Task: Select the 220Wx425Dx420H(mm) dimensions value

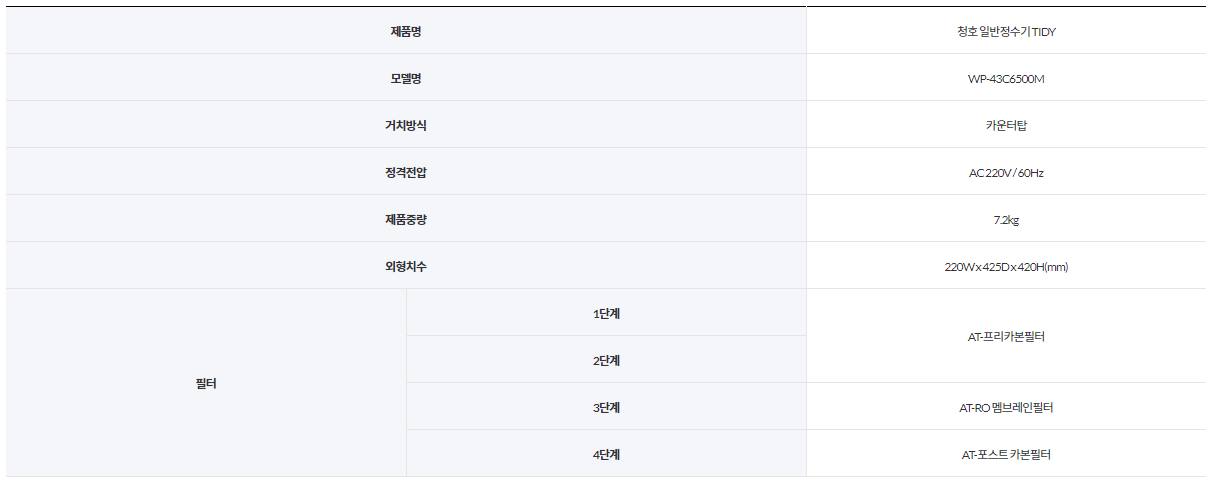Action: coord(1006,267)
